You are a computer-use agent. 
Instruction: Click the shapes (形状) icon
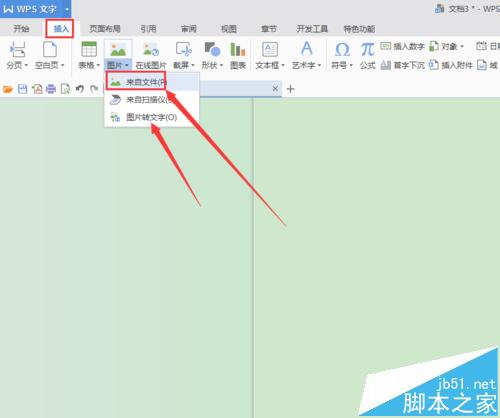point(212,49)
